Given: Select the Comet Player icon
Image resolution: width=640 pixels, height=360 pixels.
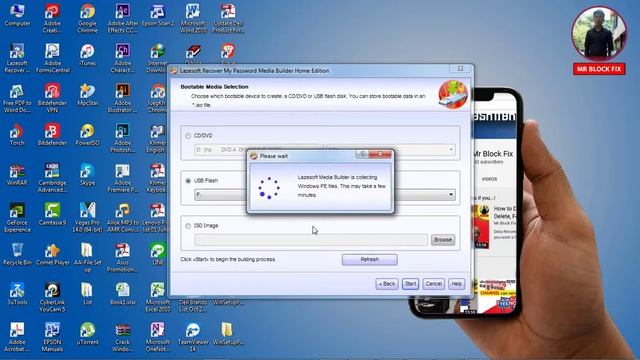Looking at the screenshot, I should tap(52, 254).
